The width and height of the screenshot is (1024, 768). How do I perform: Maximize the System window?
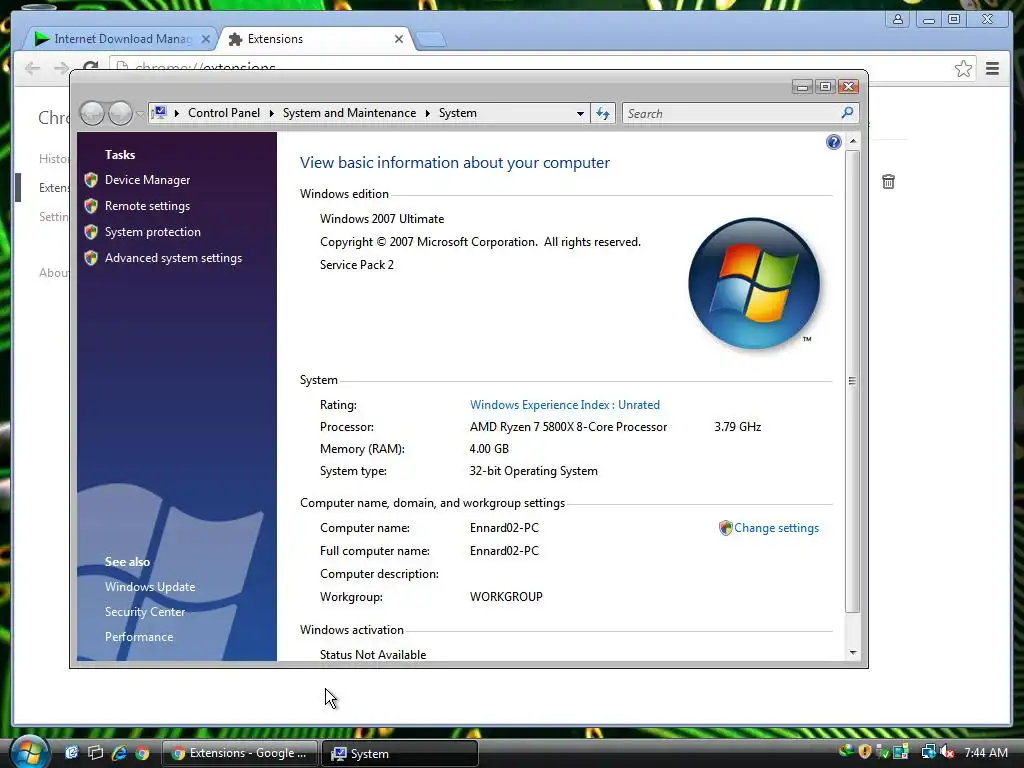click(x=825, y=86)
